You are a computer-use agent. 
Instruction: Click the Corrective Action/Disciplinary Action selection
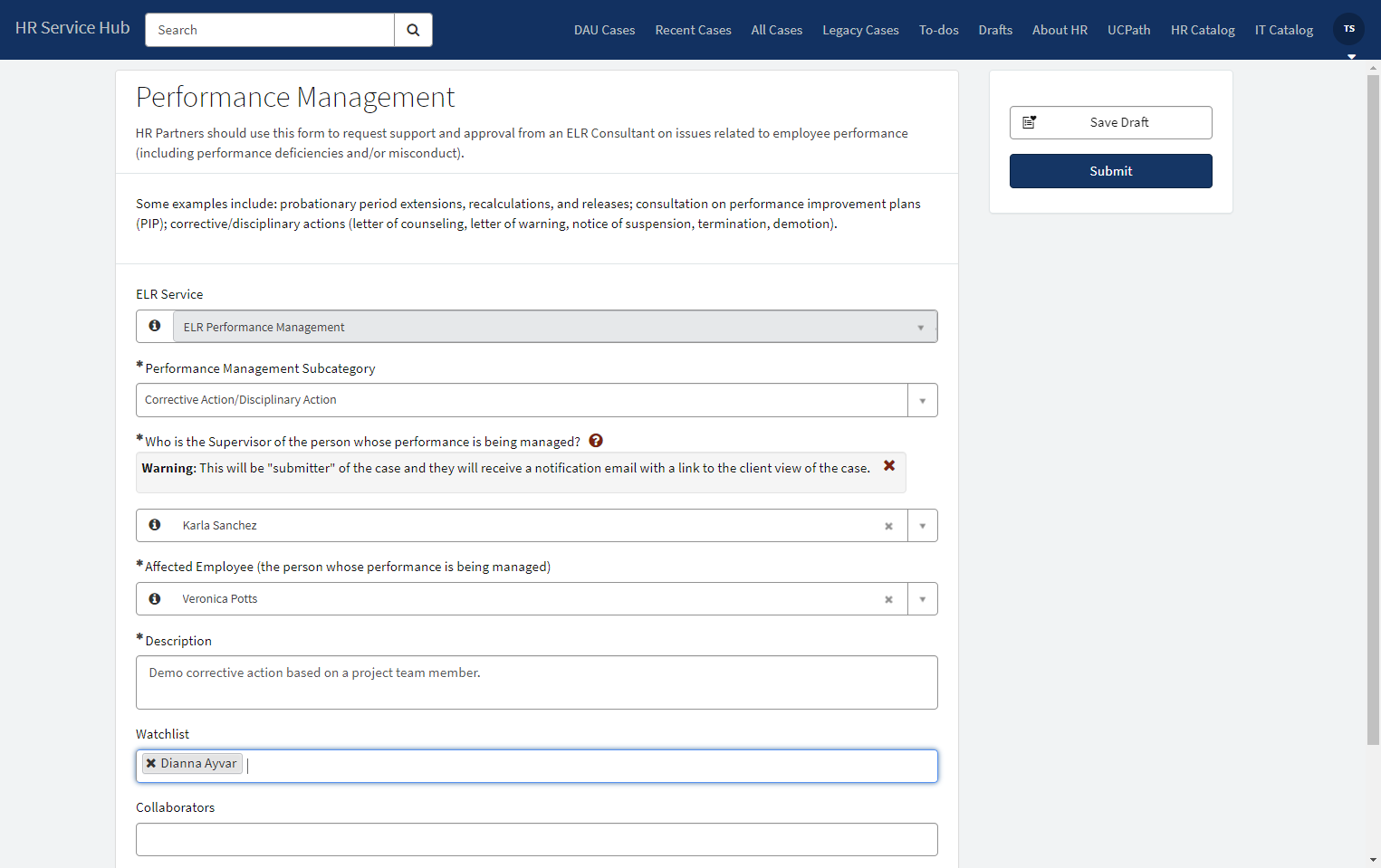(x=522, y=400)
